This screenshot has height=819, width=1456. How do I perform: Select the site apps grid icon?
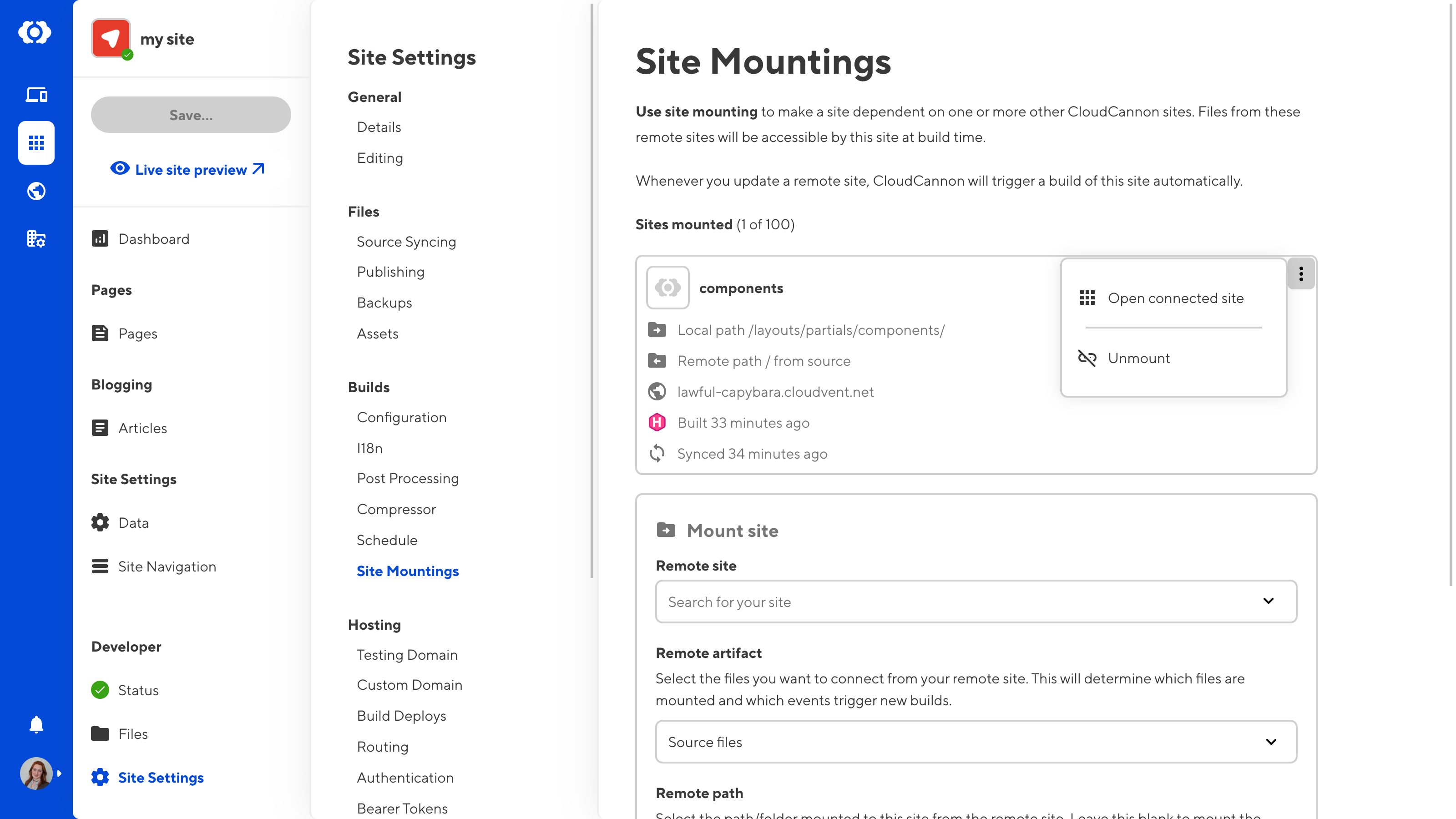[x=36, y=142]
